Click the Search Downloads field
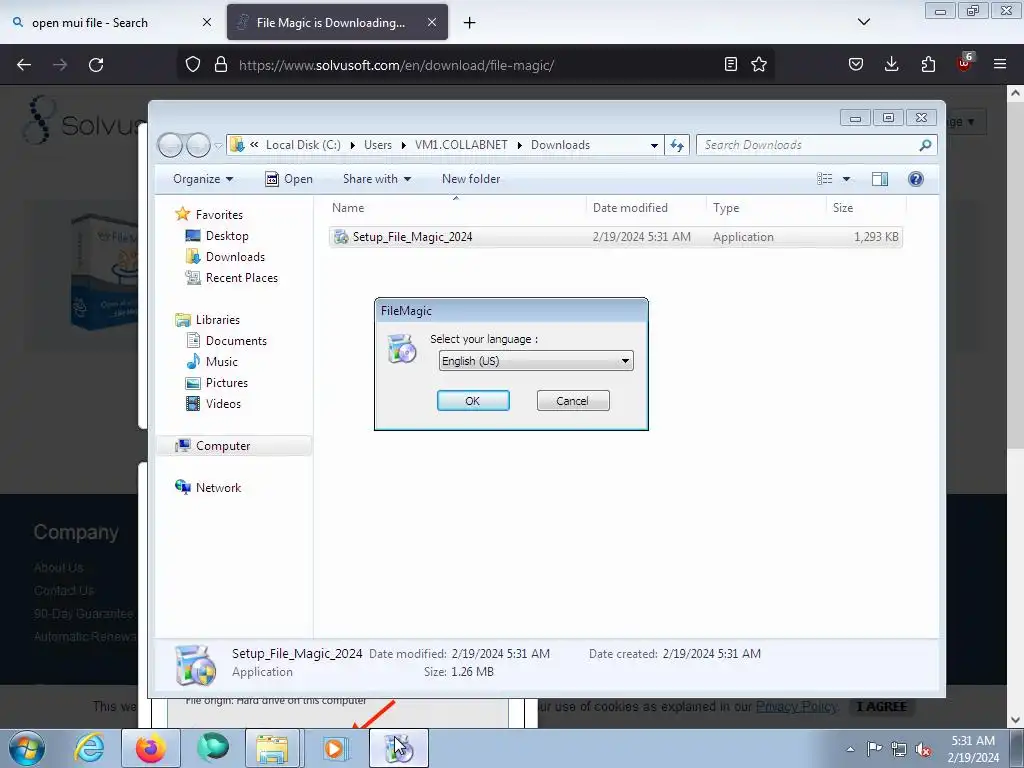The image size is (1024, 768). pyautogui.click(x=808, y=145)
